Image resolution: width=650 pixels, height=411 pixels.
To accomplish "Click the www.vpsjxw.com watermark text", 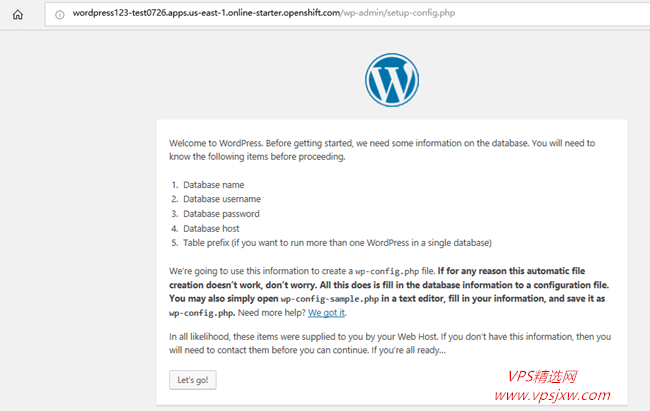I will pyautogui.click(x=552, y=395).
